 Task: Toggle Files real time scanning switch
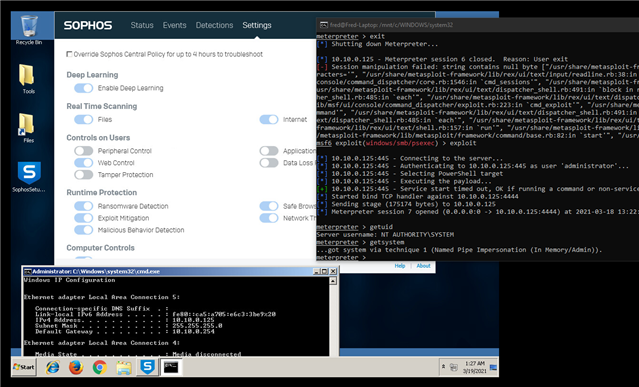(84, 119)
